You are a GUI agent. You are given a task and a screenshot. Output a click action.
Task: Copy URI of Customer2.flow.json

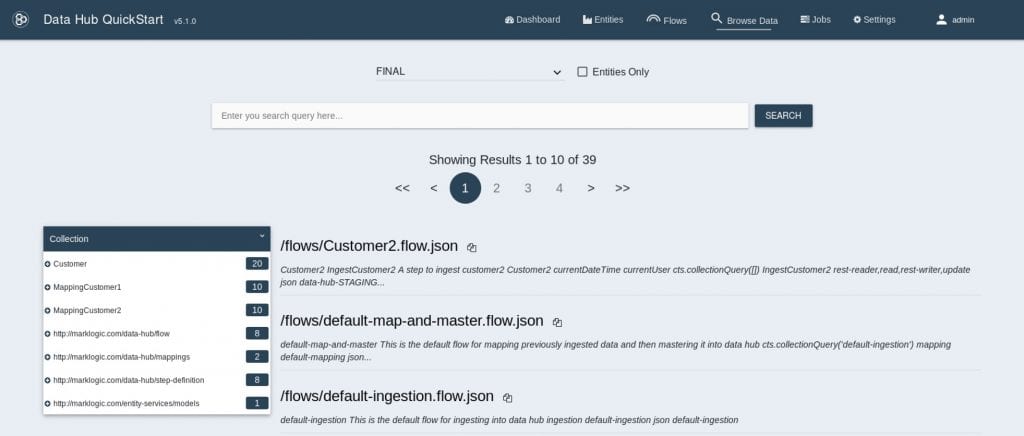click(472, 247)
